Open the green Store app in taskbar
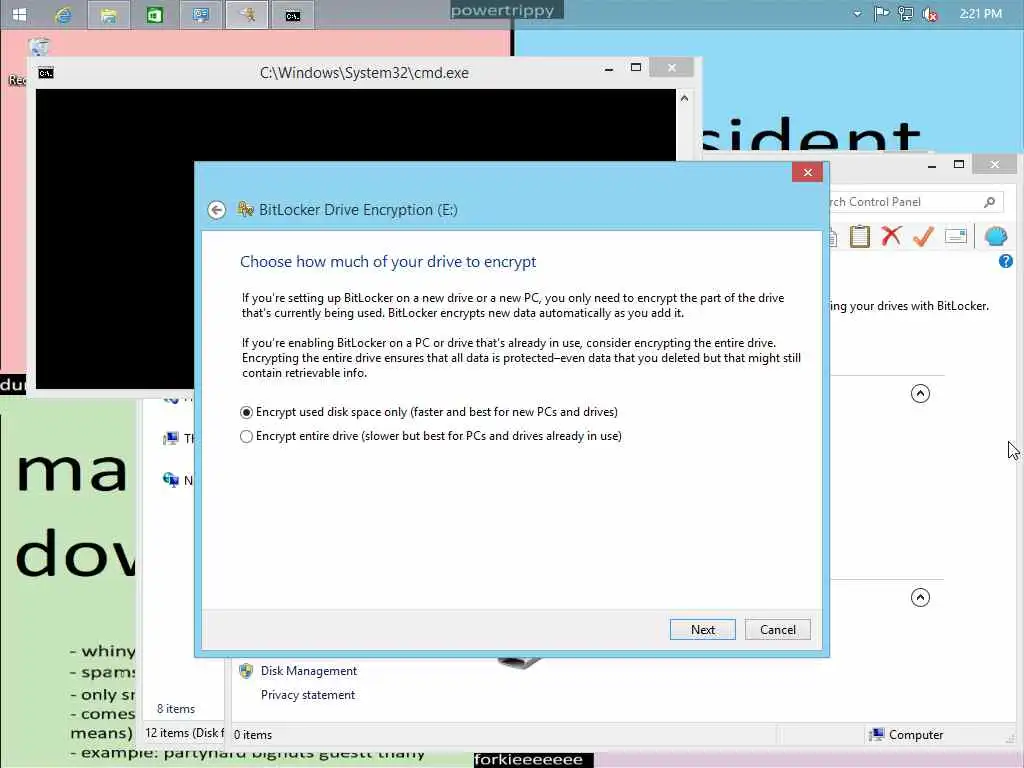Viewport: 1024px width, 768px height. (x=155, y=14)
